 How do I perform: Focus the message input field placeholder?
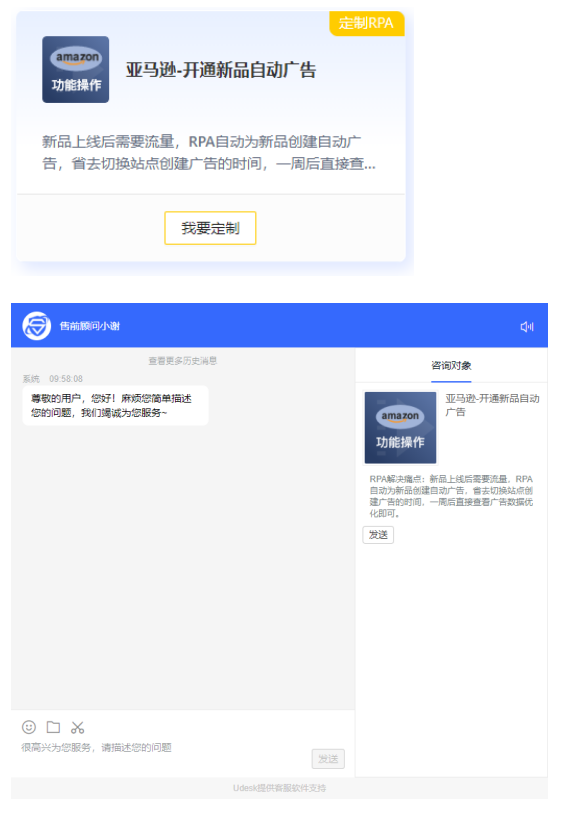pyautogui.click(x=96, y=747)
